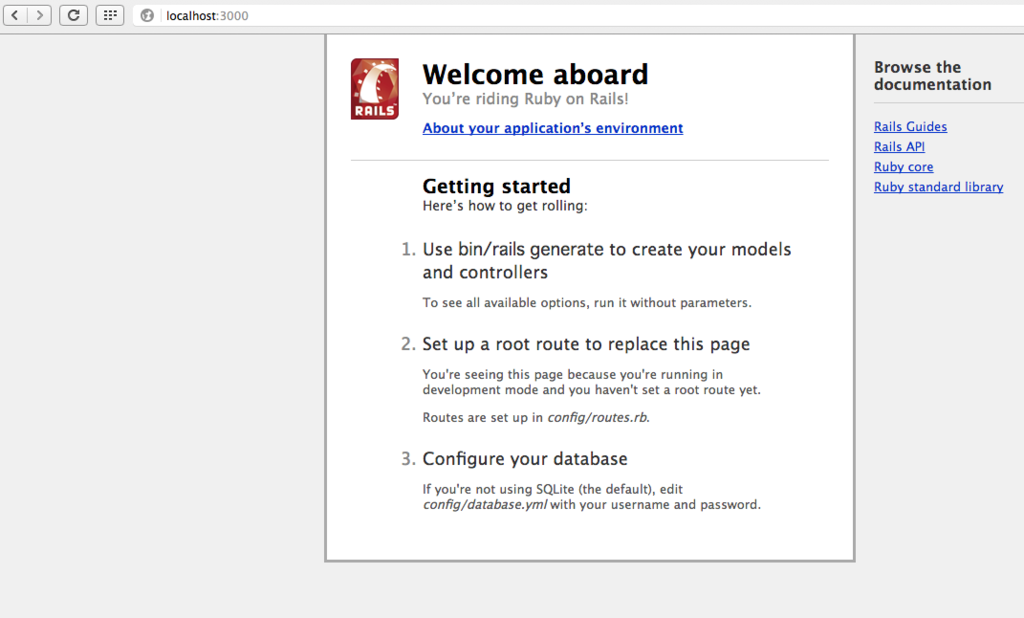Screen dimensions: 1024x618
Task: Click the site info globe icon
Action: 148,16
